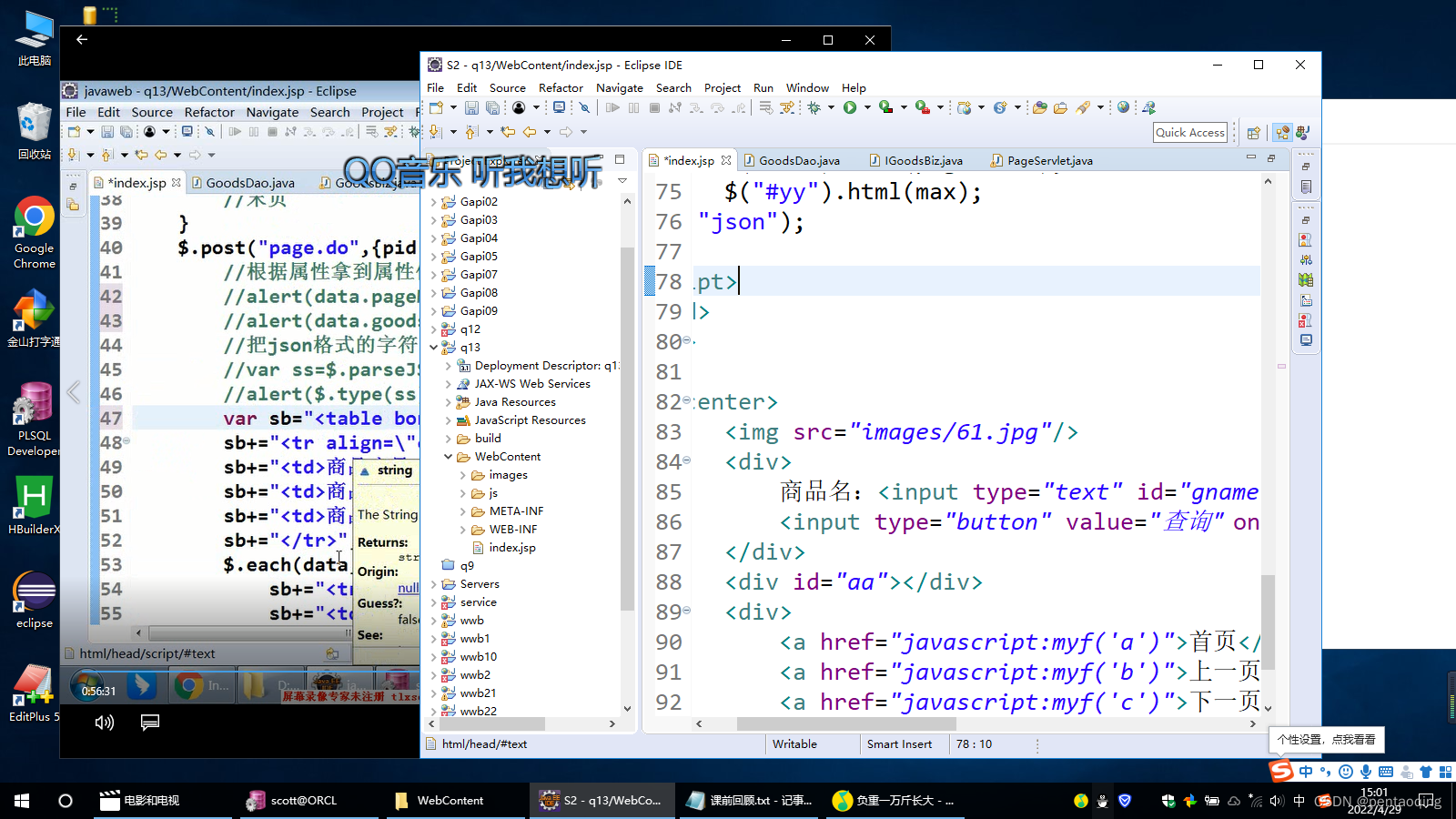Expand the images folder node
The image size is (1456, 819).
462,475
